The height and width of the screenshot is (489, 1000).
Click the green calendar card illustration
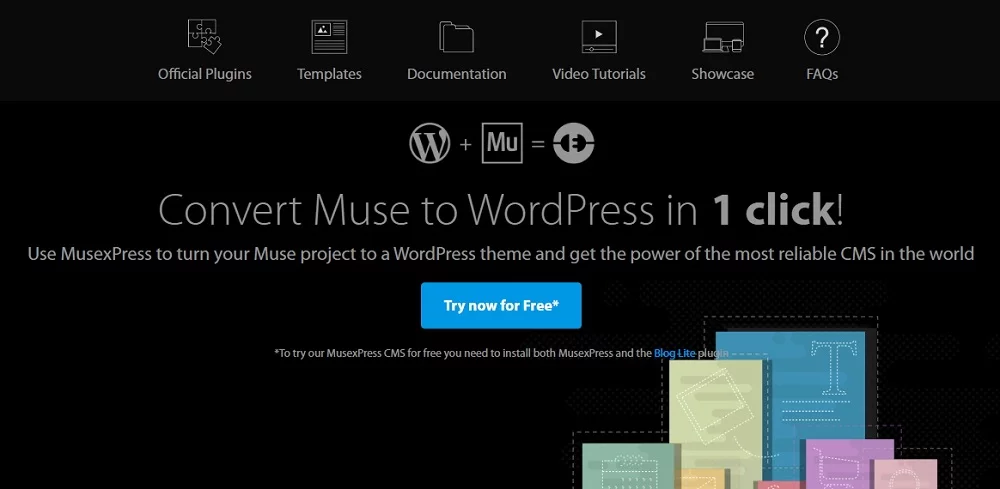click(x=629, y=466)
